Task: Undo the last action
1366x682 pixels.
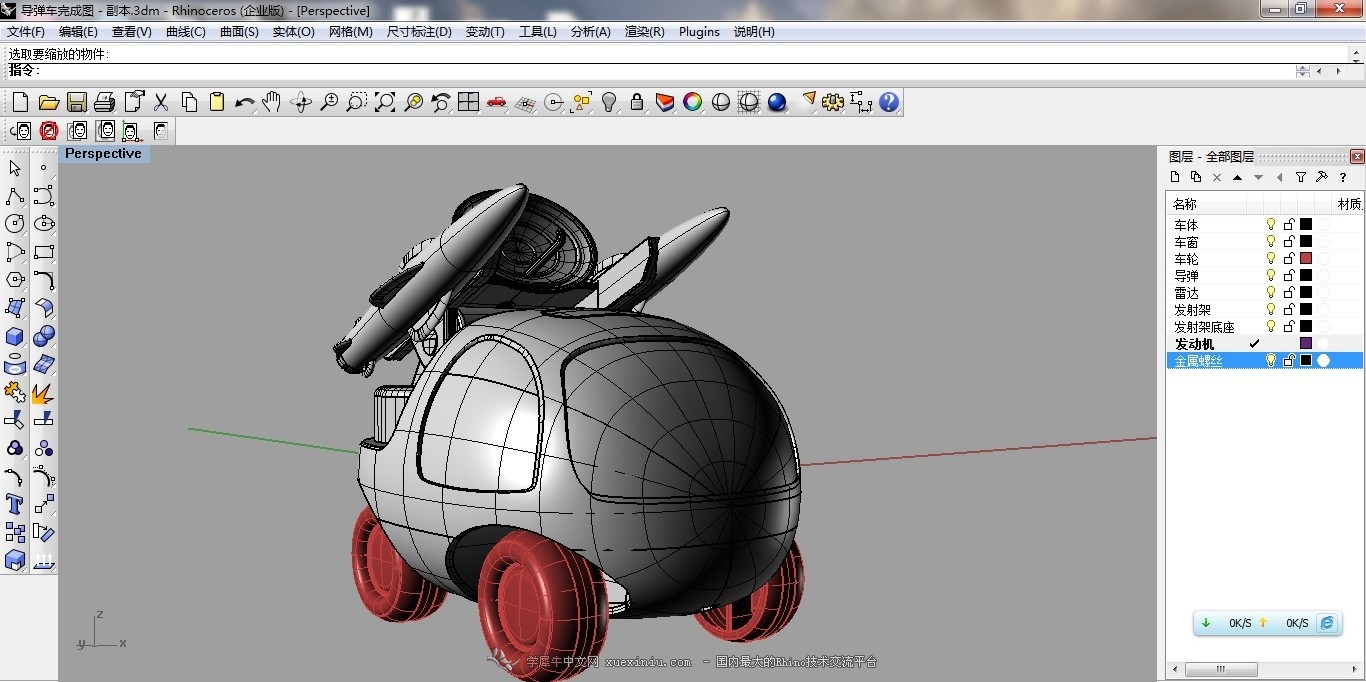Action: [x=245, y=102]
